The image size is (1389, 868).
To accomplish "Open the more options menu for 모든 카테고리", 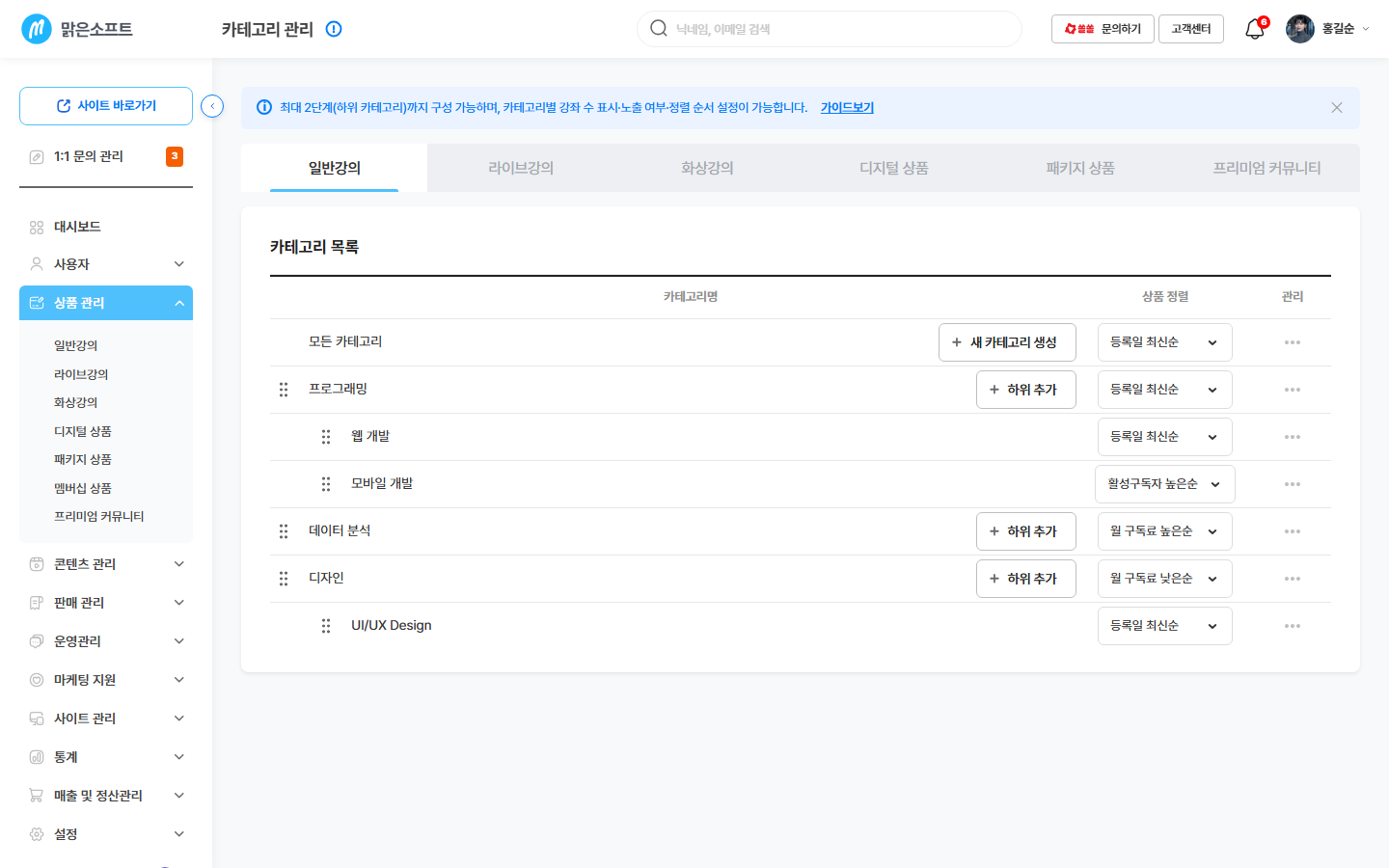I will [x=1293, y=342].
